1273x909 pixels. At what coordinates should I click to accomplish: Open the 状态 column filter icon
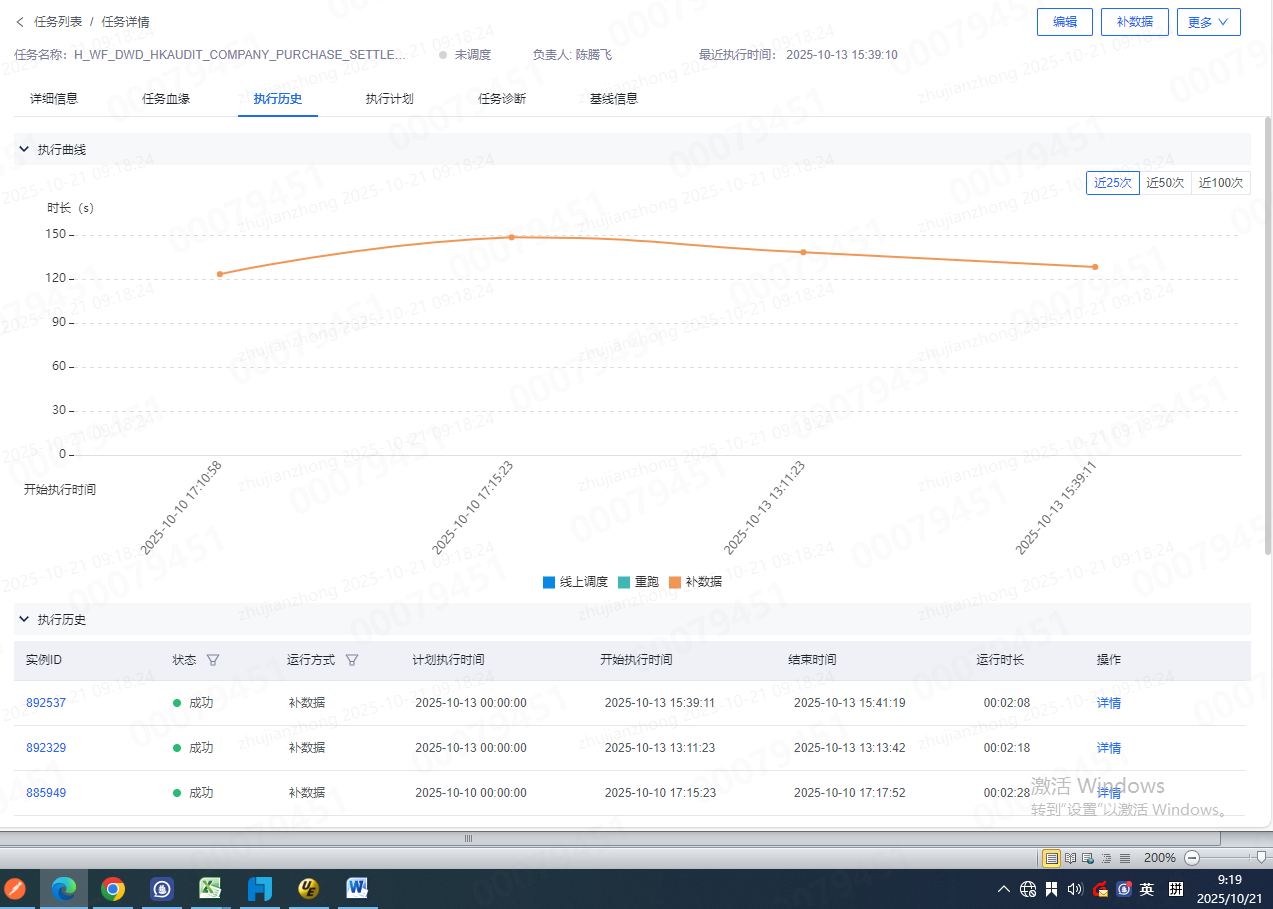[x=212, y=660]
